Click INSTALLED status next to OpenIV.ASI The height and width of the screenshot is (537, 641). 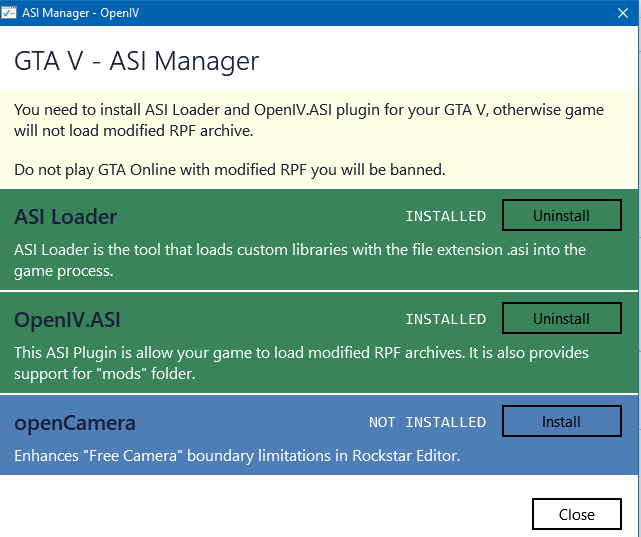[x=445, y=320]
